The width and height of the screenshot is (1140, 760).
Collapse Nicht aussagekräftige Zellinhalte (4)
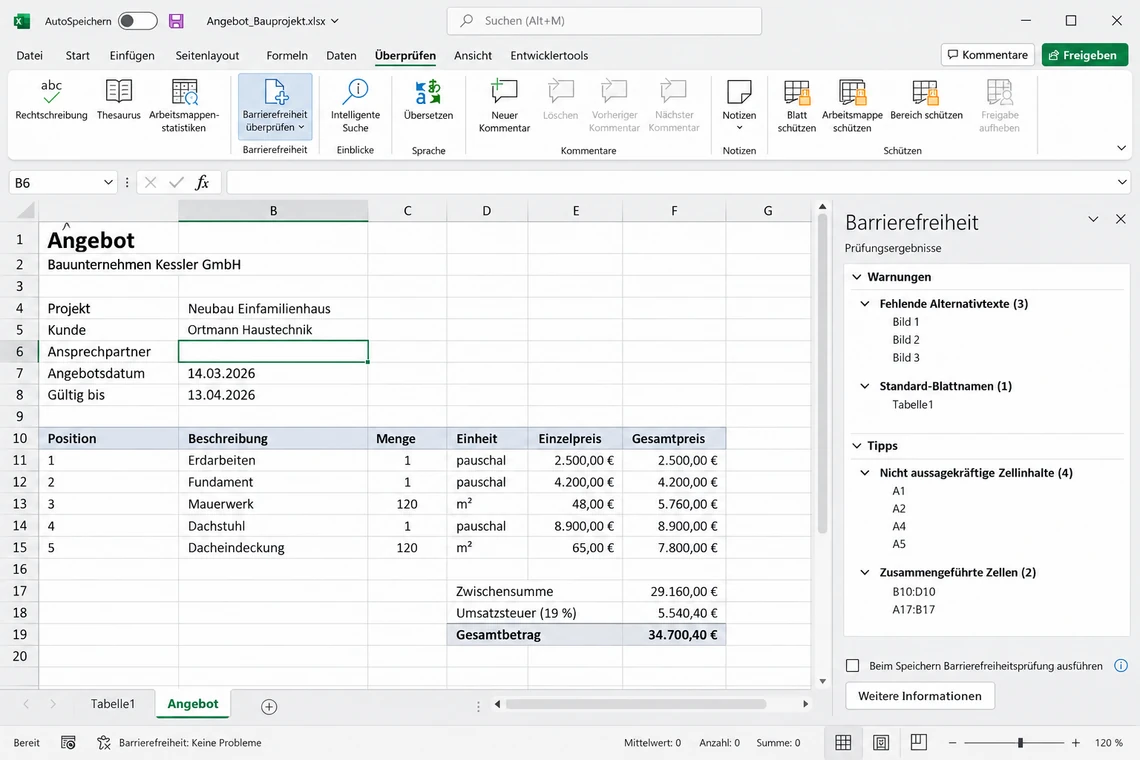click(x=864, y=472)
